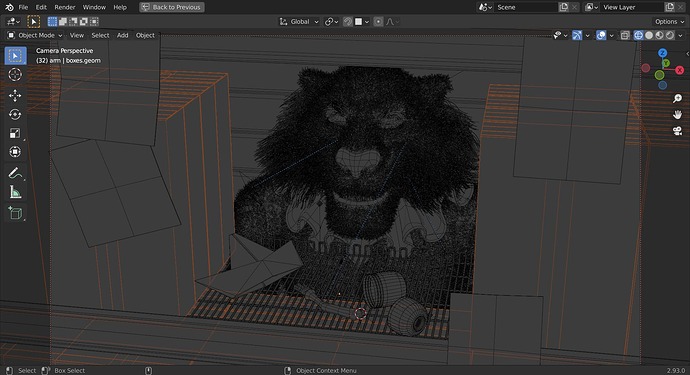Open the proportional editing falloff dropdown

tap(392, 22)
